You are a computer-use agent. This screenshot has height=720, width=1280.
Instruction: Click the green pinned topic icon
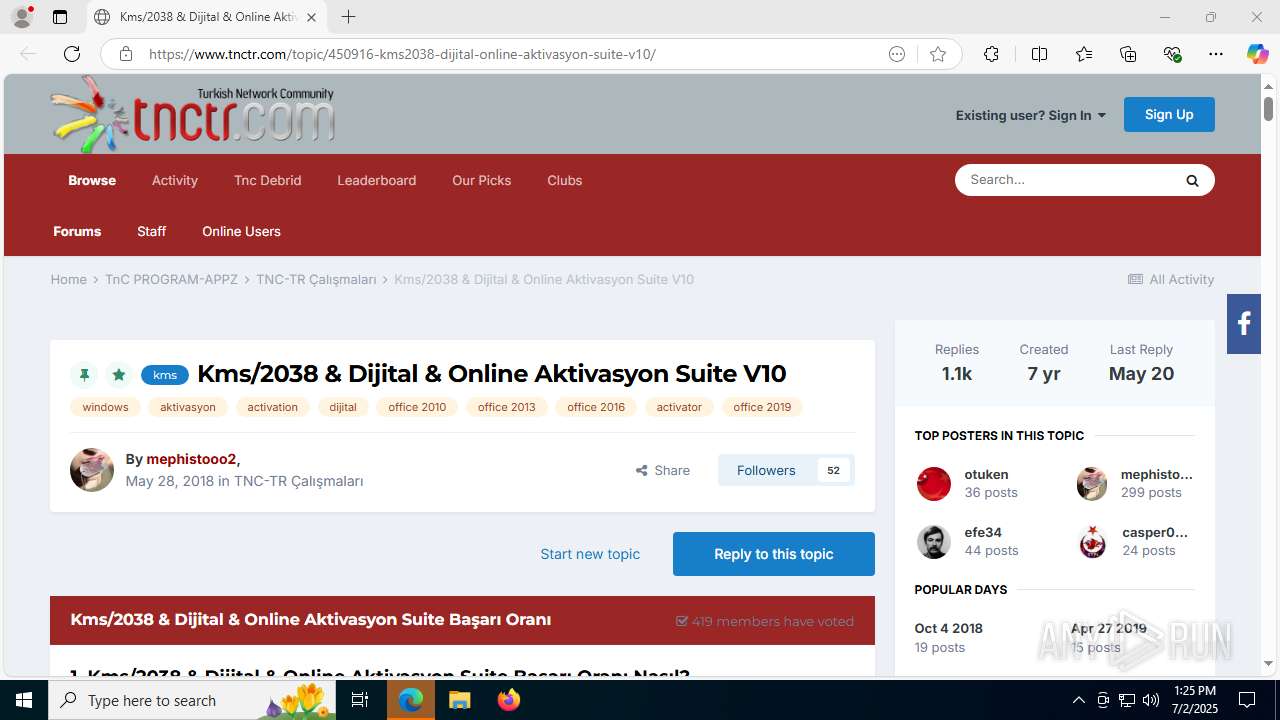coord(84,375)
